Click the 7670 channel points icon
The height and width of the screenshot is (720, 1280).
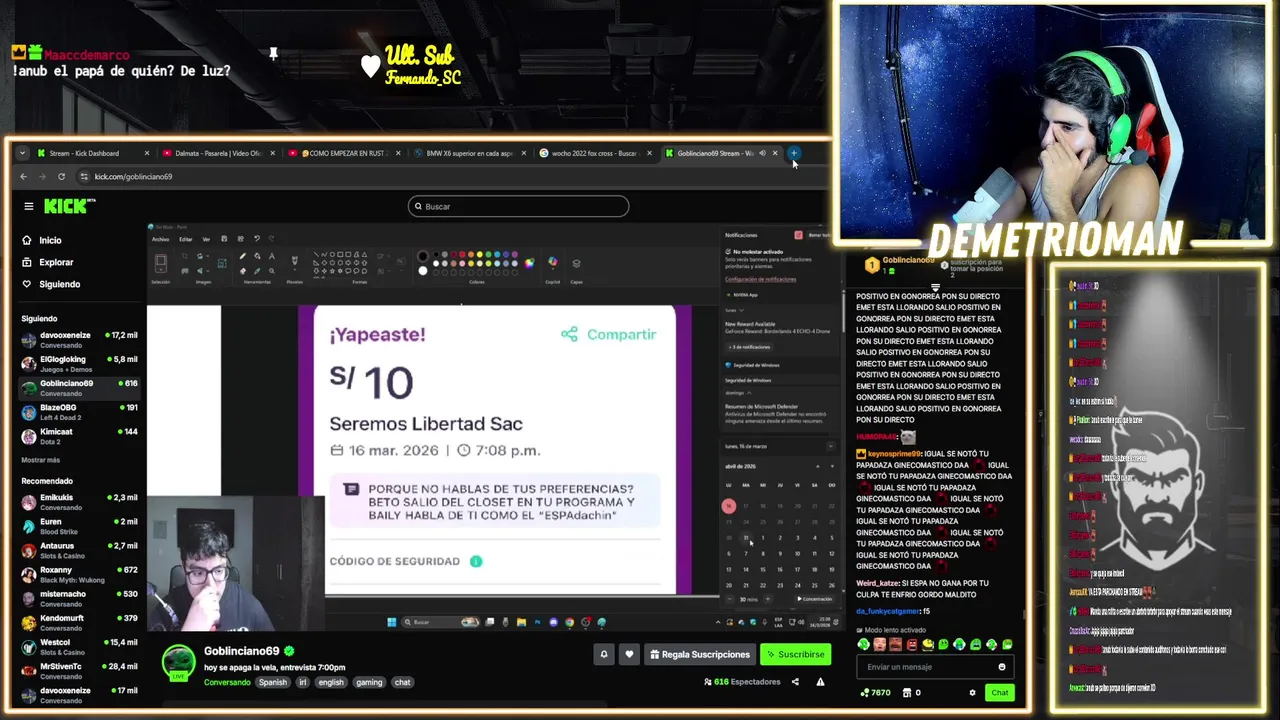(x=865, y=692)
